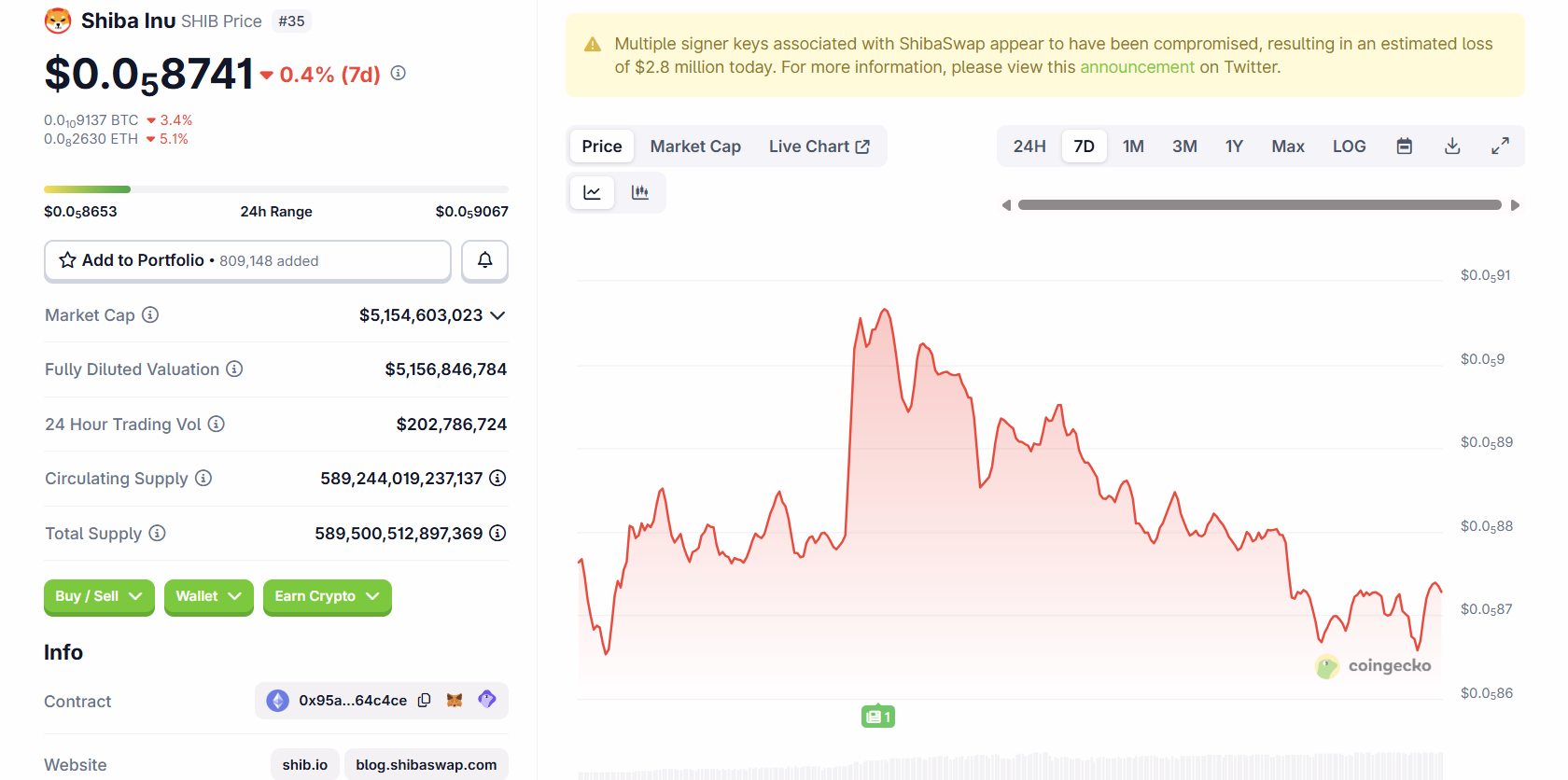1568x780 pixels.
Task: Open the calendar date range picker
Action: [x=1404, y=146]
